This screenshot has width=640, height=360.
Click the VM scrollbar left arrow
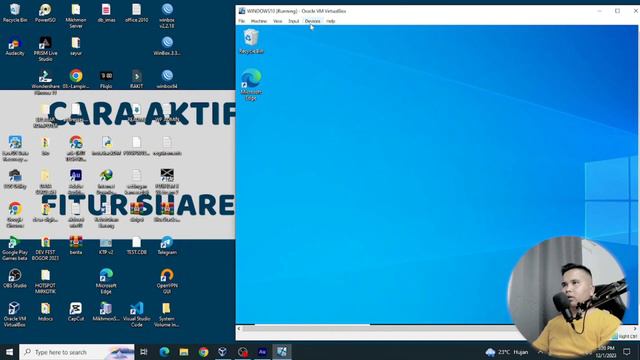click(239, 328)
